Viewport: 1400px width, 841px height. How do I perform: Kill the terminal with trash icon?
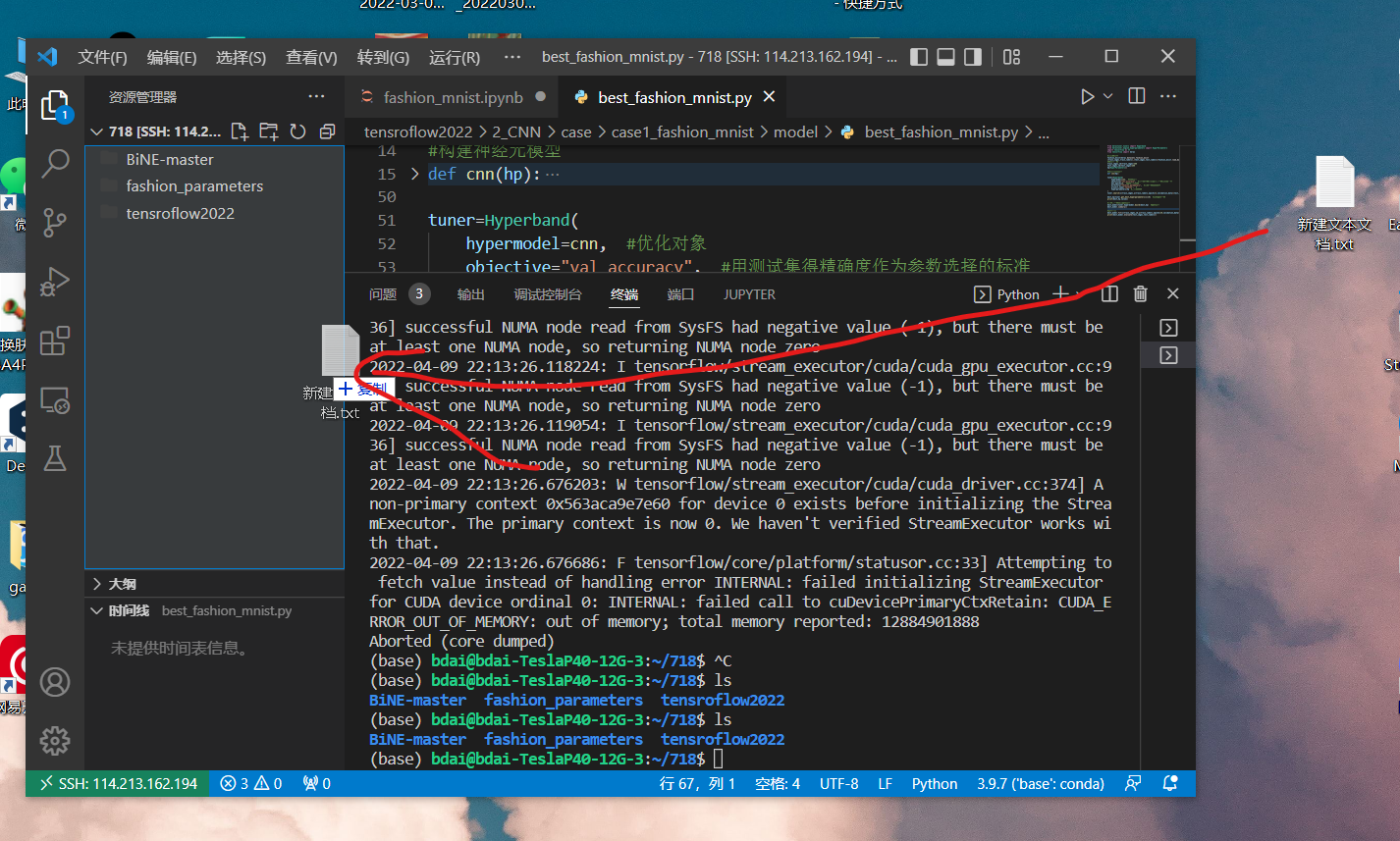(x=1141, y=293)
